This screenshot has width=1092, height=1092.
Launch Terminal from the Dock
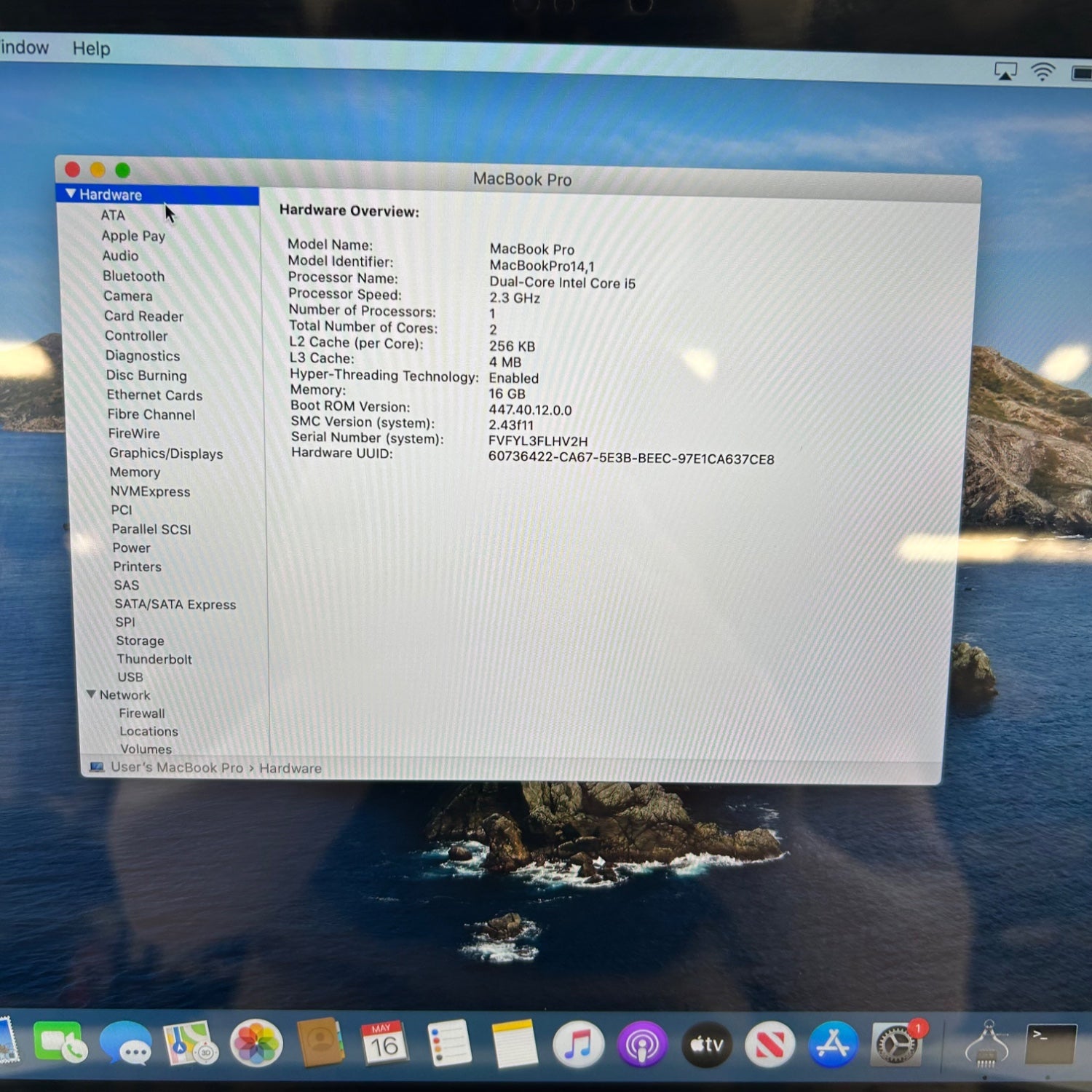click(1051, 1045)
